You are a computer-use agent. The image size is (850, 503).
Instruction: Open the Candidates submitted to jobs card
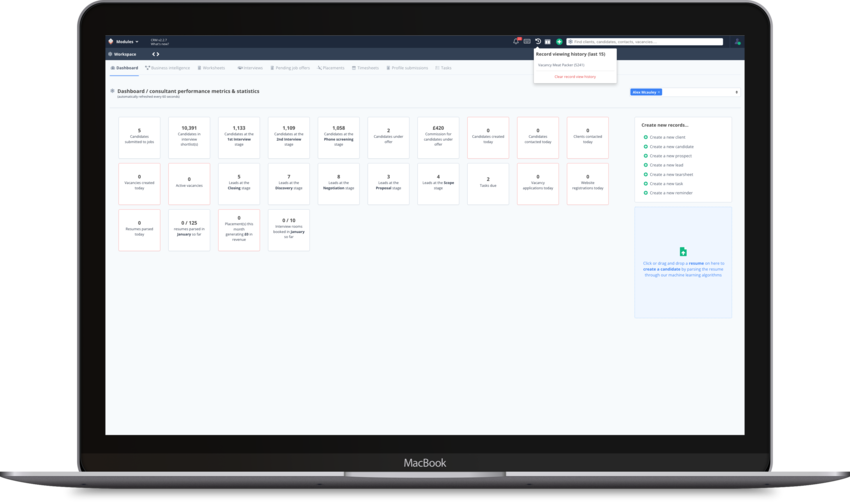[x=139, y=138]
